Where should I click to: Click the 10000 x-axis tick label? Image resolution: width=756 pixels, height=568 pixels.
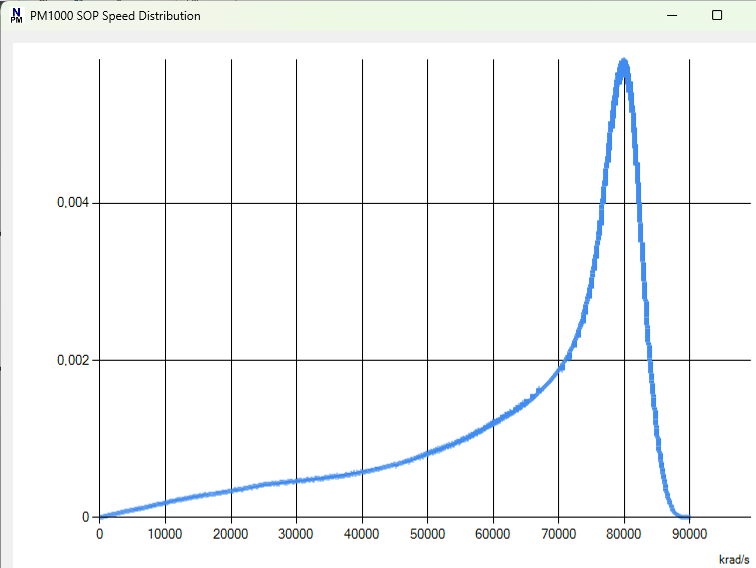165,535
